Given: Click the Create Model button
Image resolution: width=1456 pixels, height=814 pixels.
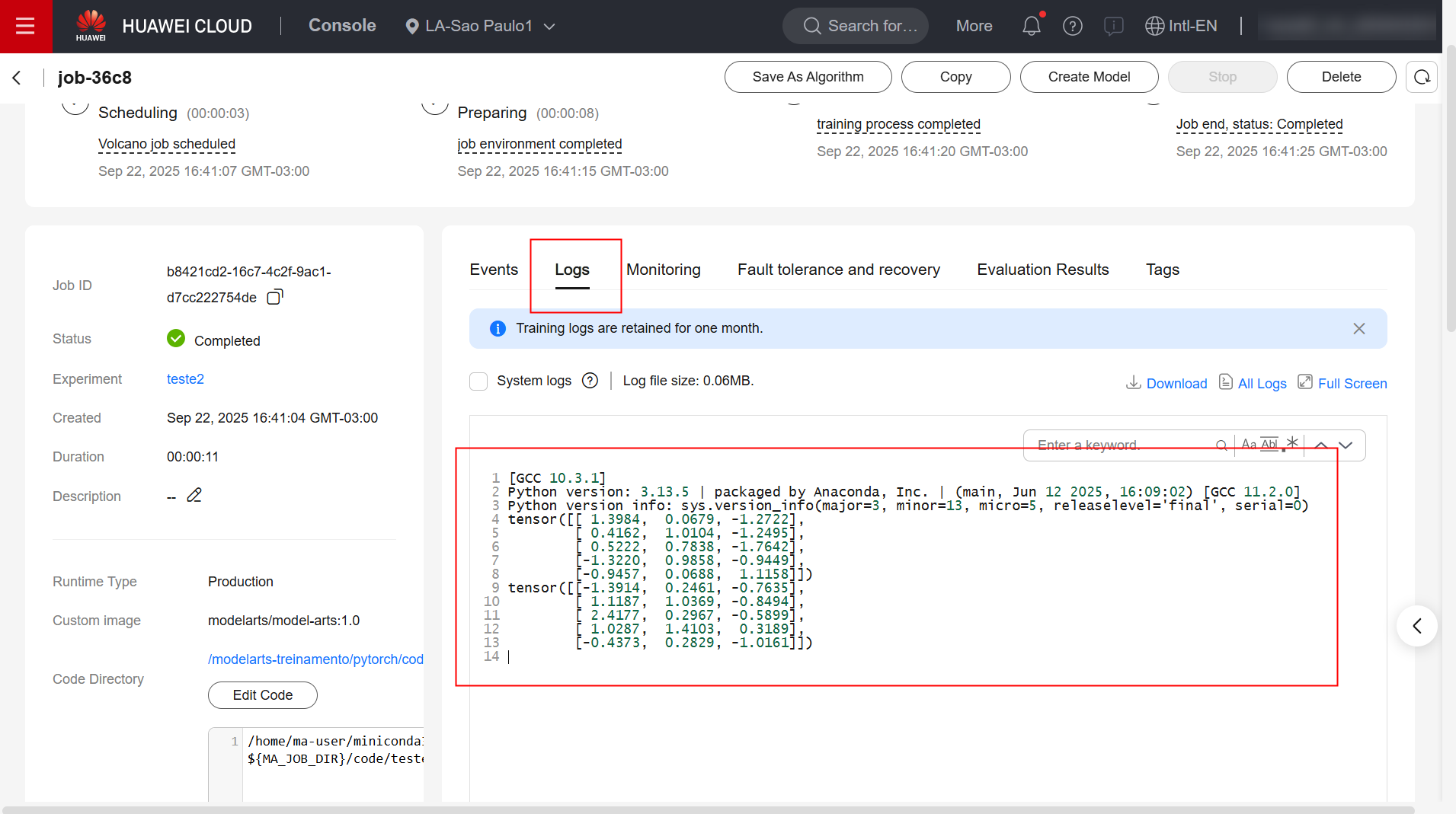Looking at the screenshot, I should pyautogui.click(x=1088, y=77).
